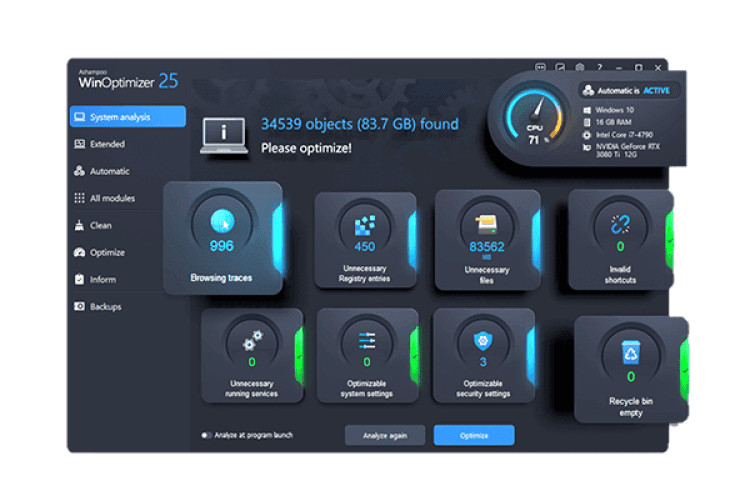
Task: Click the laptop info icon
Action: coord(224,136)
